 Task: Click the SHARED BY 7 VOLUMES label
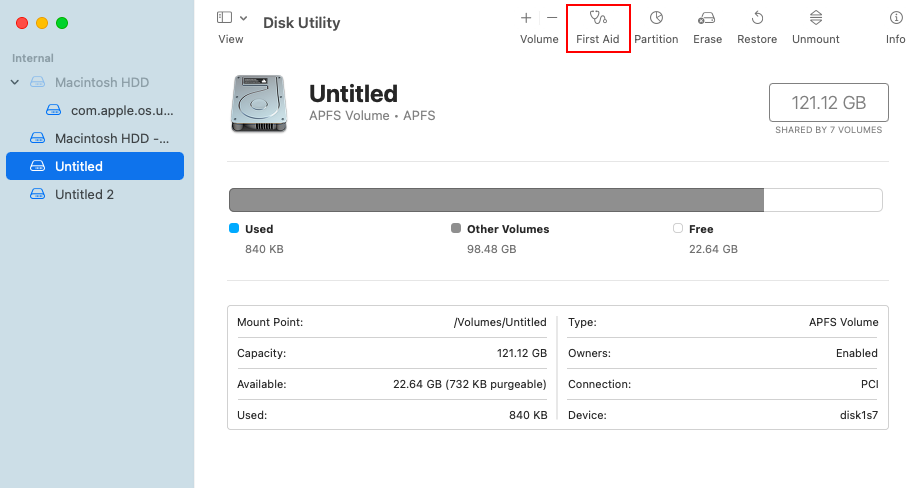click(x=829, y=130)
